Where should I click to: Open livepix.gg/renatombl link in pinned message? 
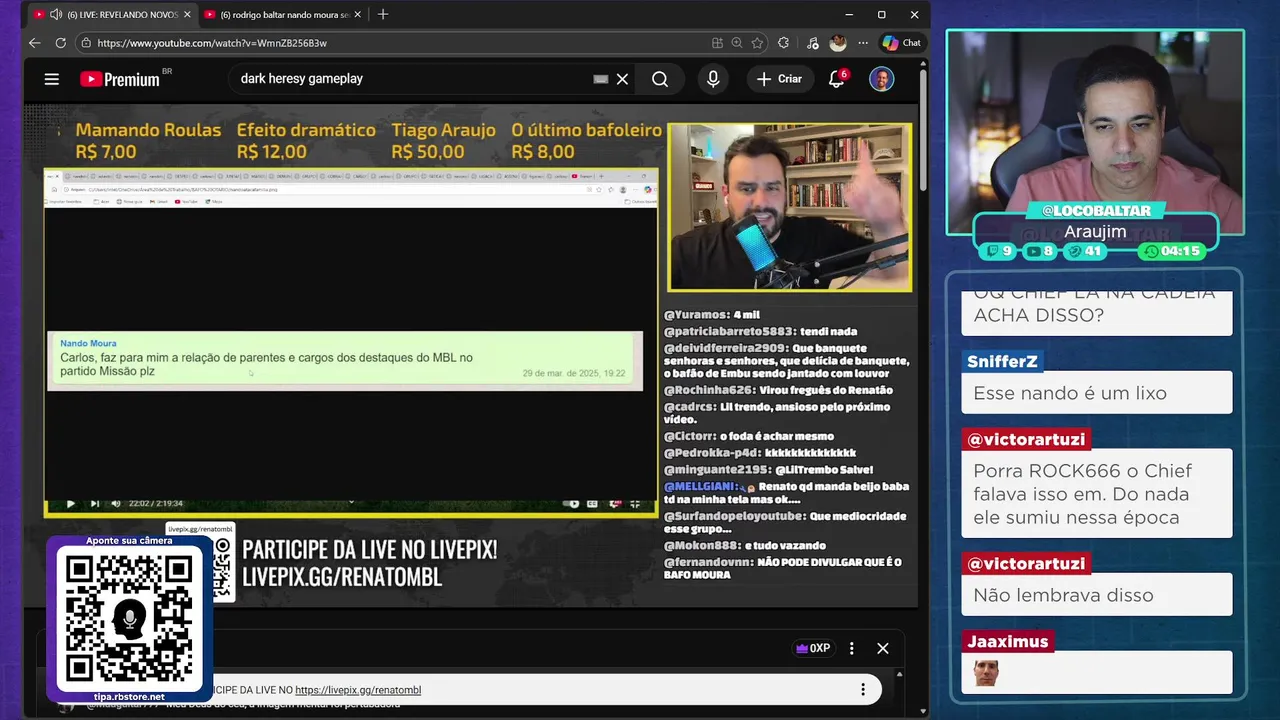point(358,690)
